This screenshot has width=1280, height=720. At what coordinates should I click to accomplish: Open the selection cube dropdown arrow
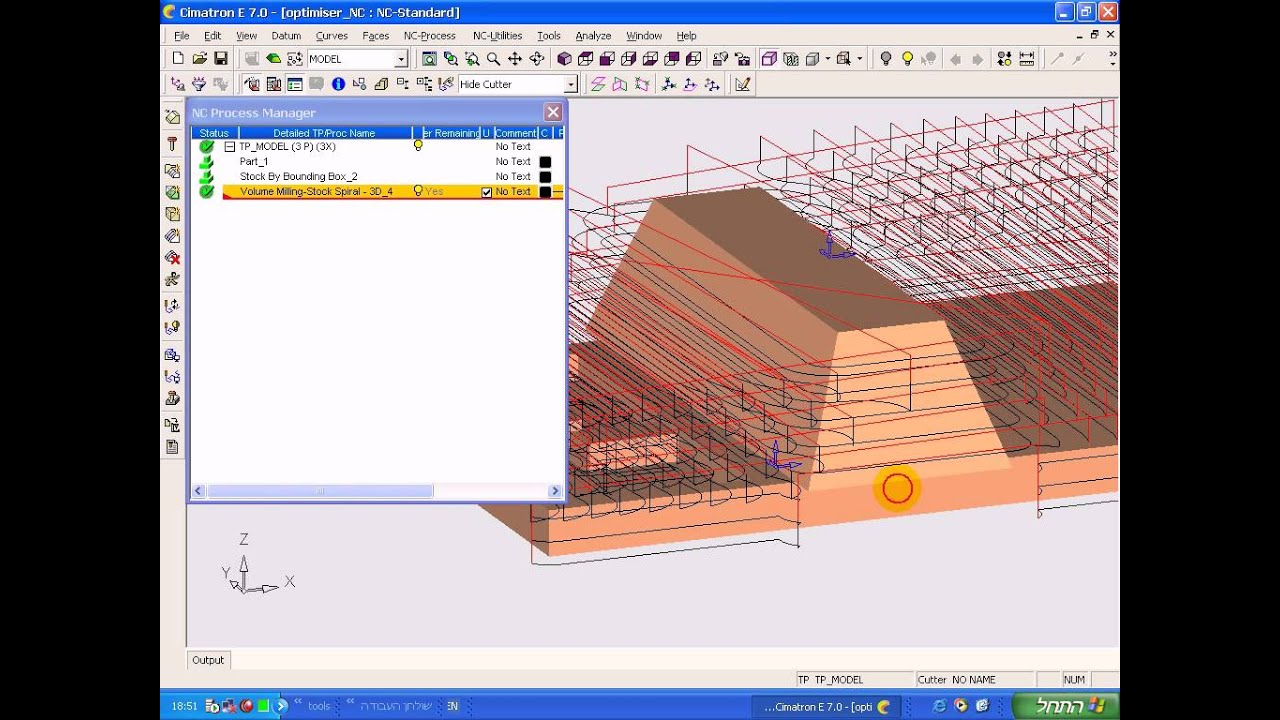coord(859,59)
